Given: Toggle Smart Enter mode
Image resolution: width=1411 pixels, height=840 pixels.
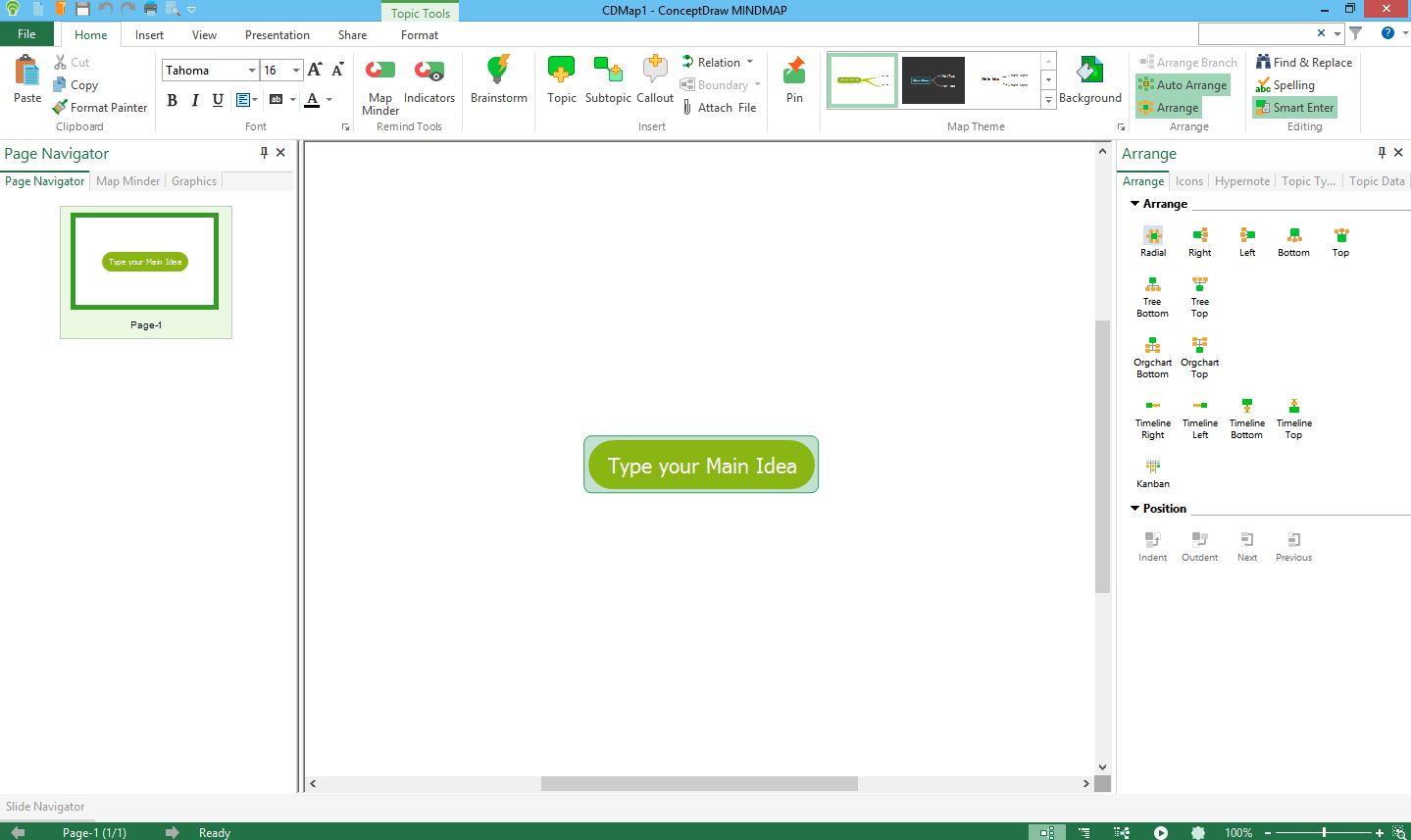Looking at the screenshot, I should 1294,108.
